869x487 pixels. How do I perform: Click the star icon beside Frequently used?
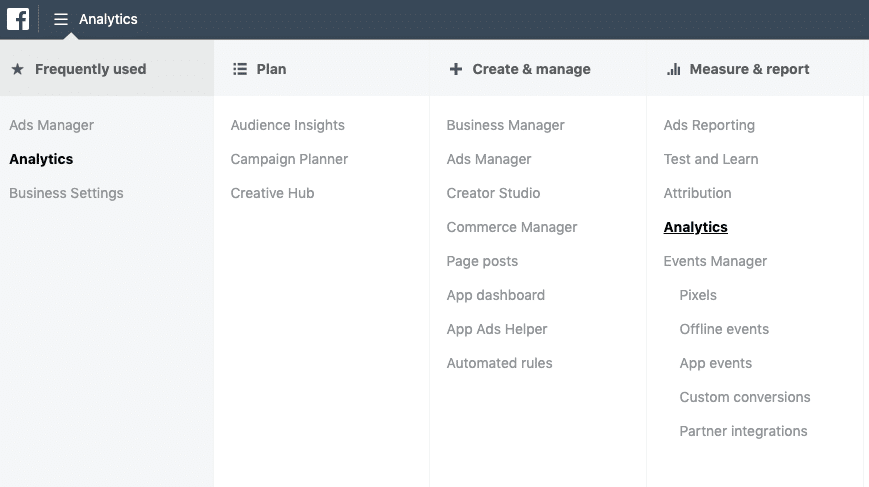pos(17,69)
